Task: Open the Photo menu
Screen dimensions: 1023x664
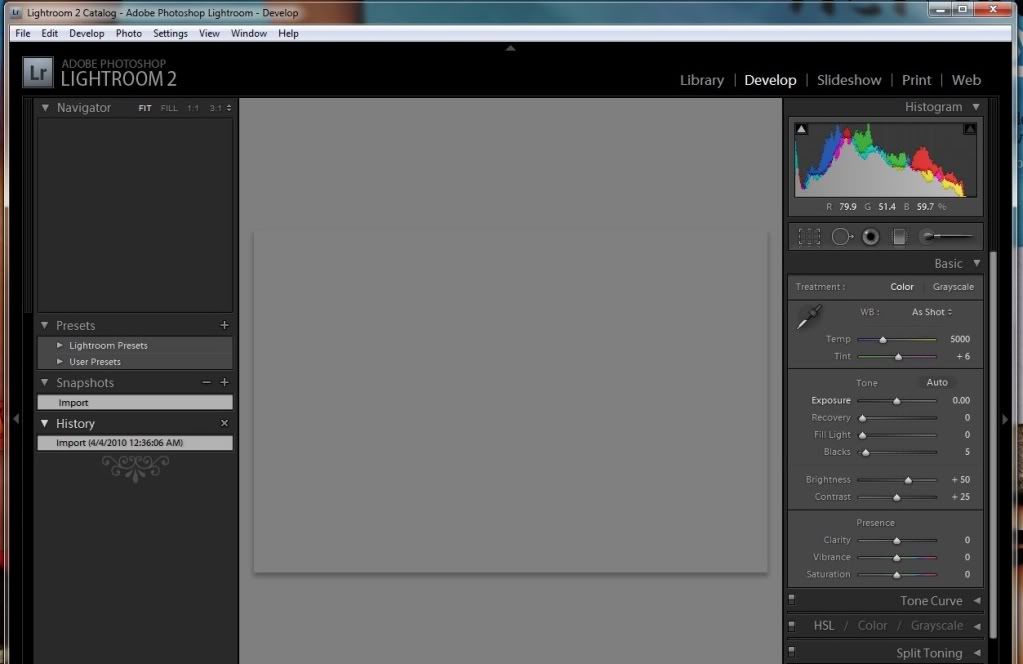Action: [129, 33]
